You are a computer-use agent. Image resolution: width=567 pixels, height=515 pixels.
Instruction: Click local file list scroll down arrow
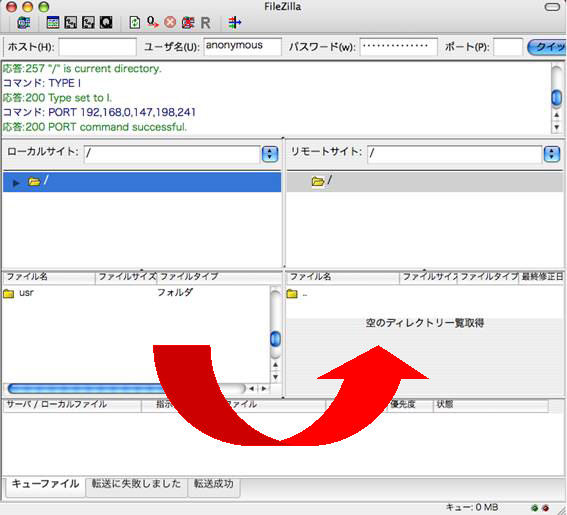click(276, 376)
